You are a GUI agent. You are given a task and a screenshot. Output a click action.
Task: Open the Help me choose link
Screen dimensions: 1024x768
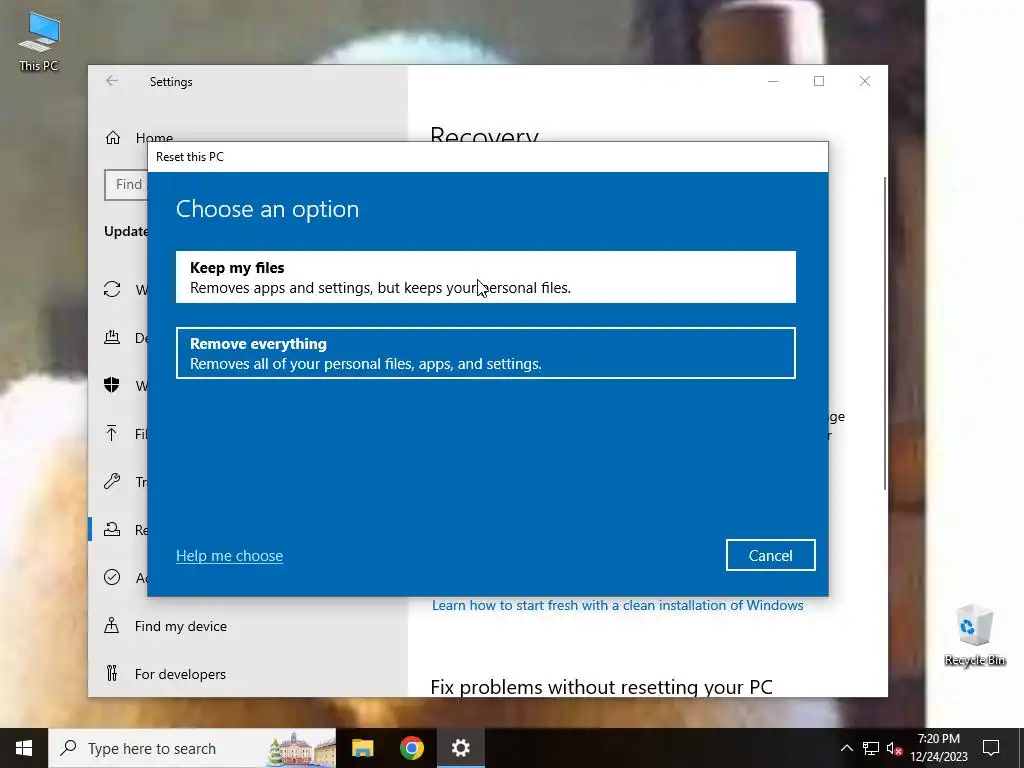coord(229,556)
